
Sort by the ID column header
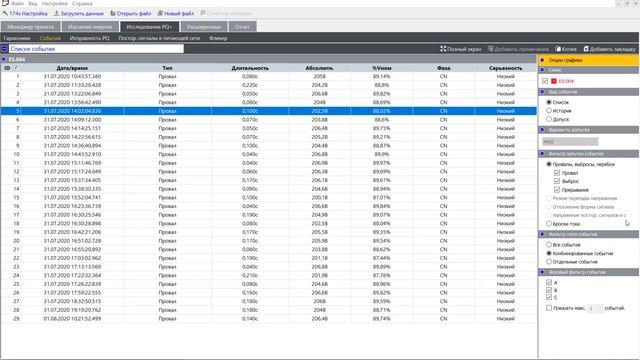(7, 68)
